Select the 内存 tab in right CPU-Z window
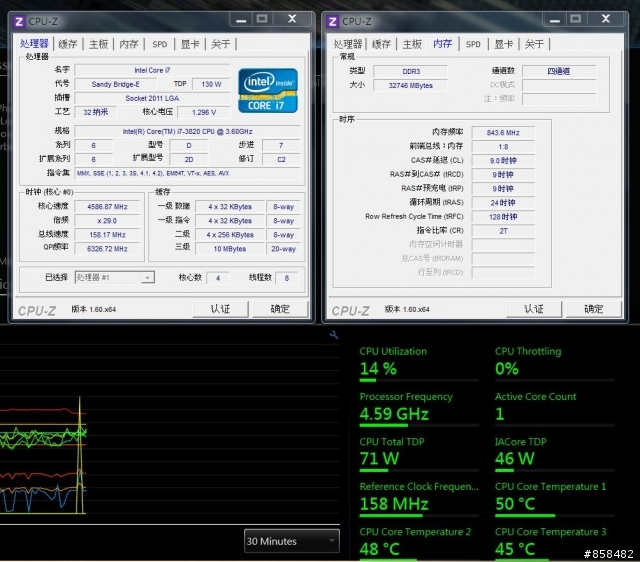Image resolution: width=640 pixels, height=562 pixels. [442, 44]
